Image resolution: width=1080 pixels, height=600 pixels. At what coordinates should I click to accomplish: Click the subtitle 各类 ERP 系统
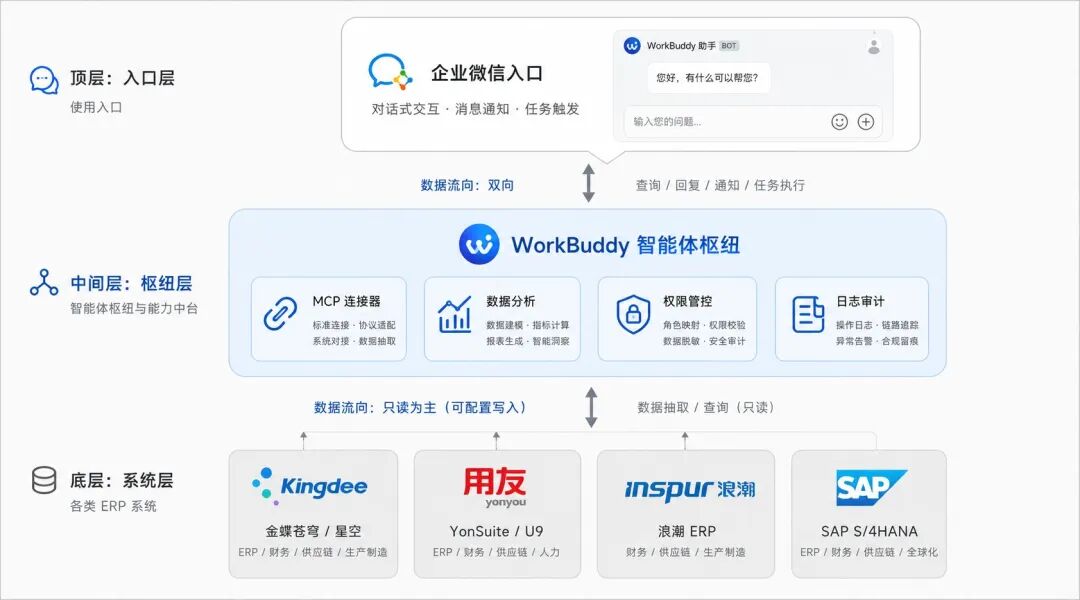(113, 506)
